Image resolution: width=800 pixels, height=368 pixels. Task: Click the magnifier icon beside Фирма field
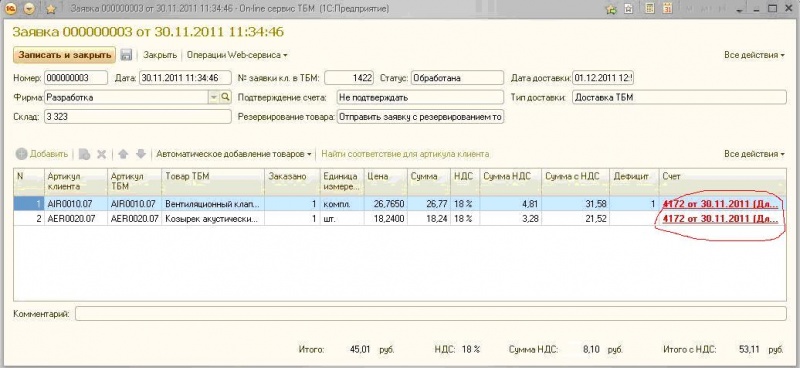pos(226,97)
